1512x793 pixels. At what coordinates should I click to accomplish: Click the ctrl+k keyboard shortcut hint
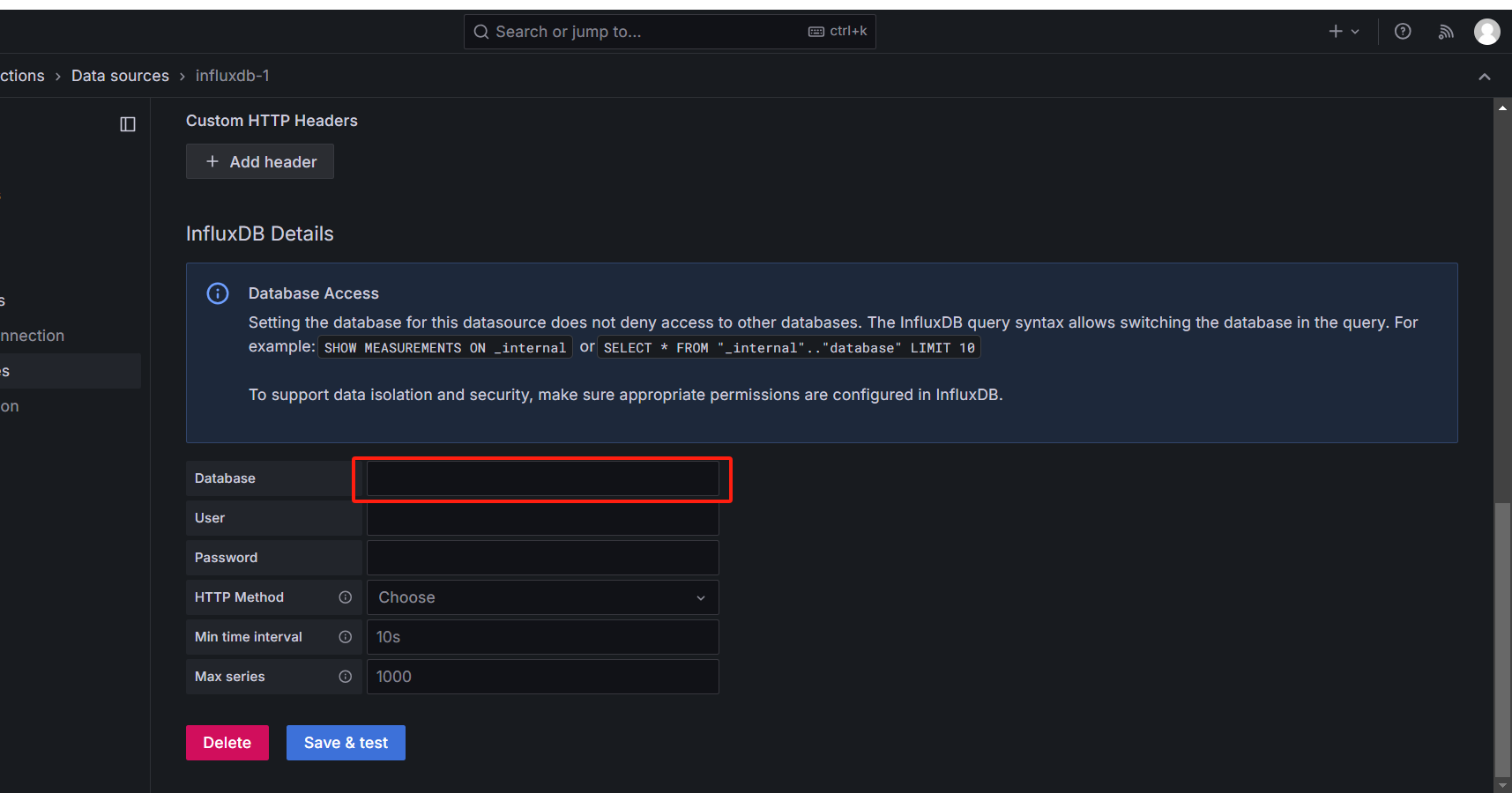coord(838,31)
